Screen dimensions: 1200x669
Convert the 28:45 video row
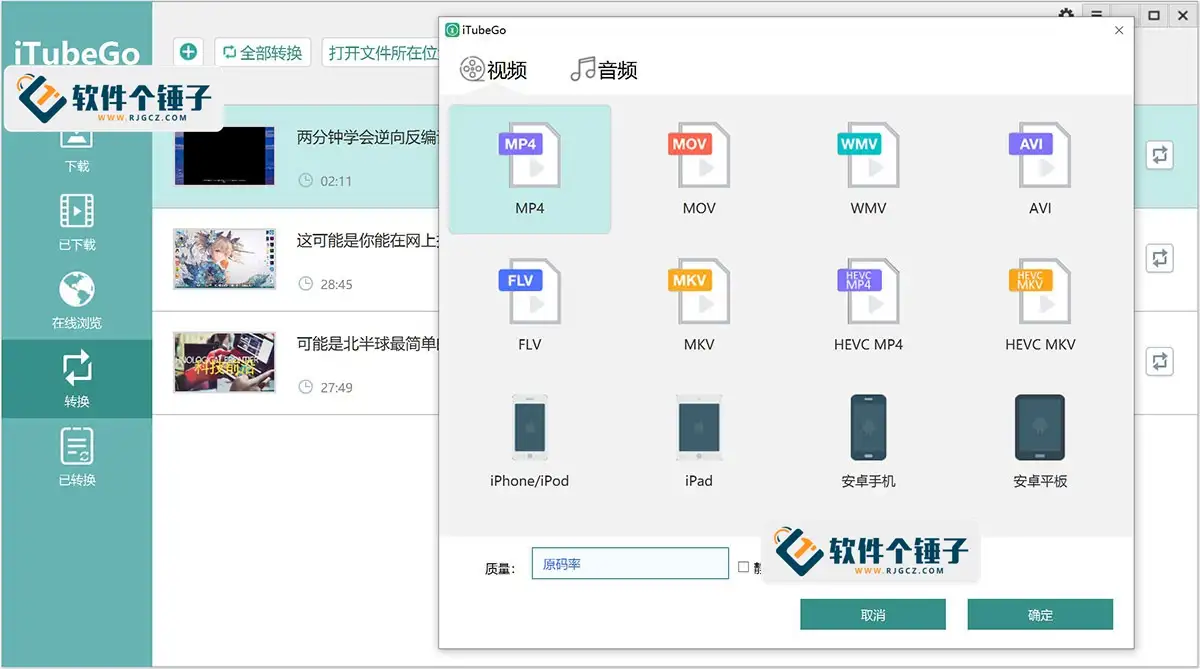coord(1159,258)
